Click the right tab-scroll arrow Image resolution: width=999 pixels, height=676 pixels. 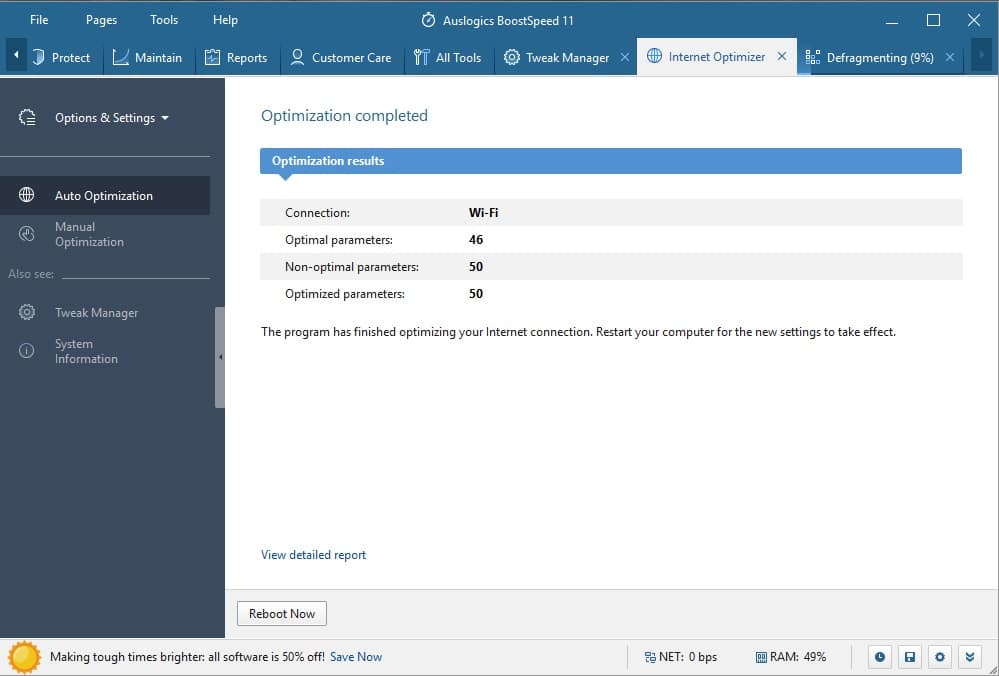coord(981,55)
